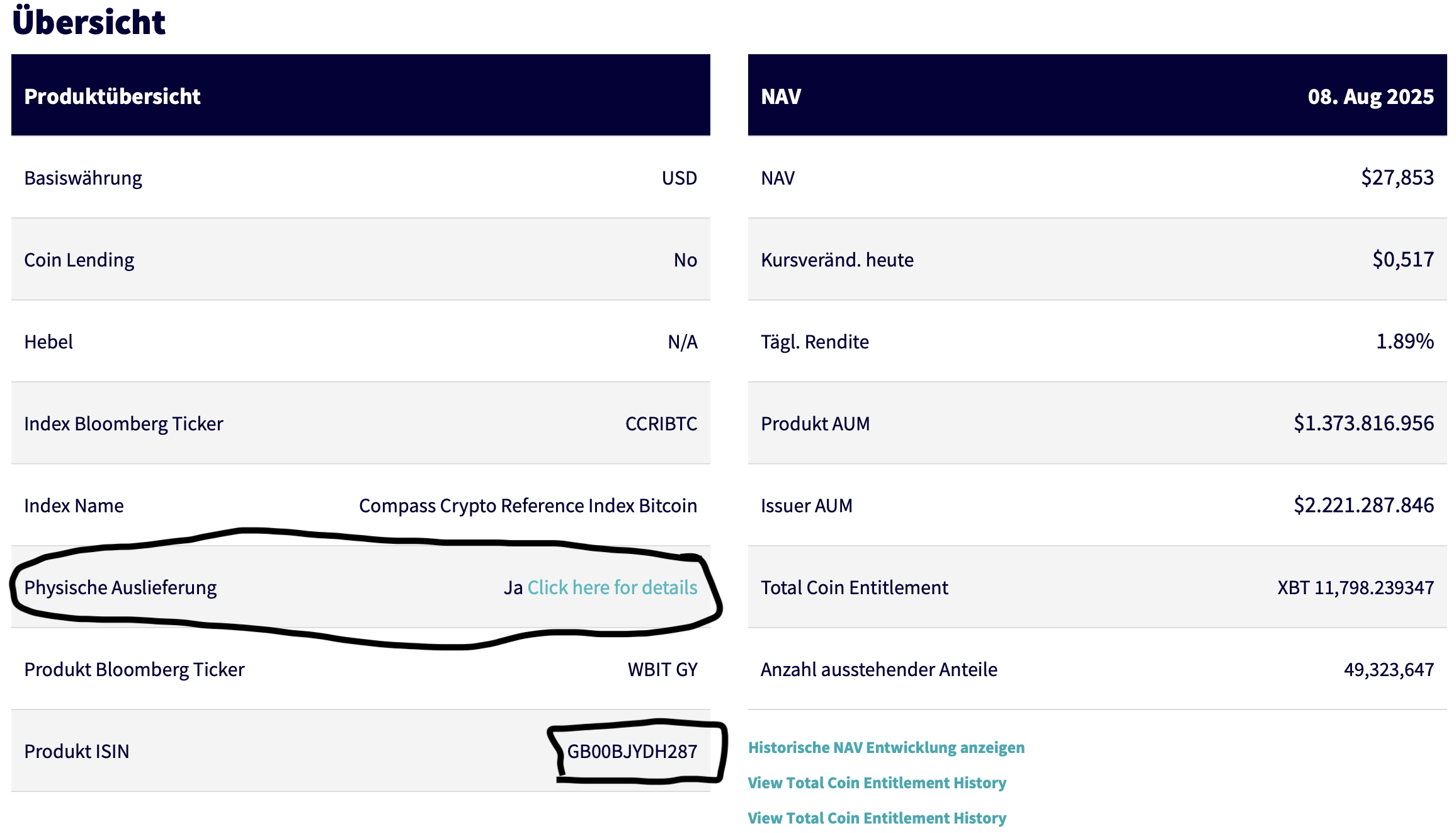Click the 'Coin Lending' row label
1456x833 pixels.
pos(79,260)
